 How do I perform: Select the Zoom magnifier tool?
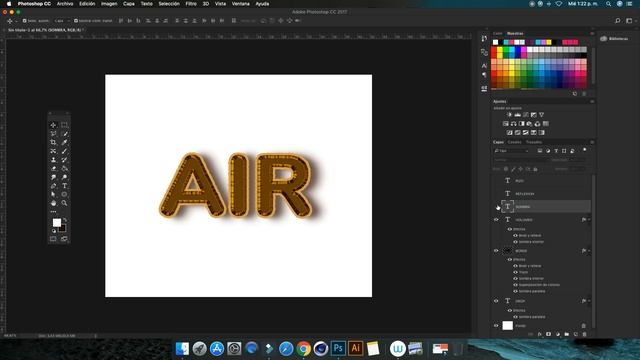64,203
